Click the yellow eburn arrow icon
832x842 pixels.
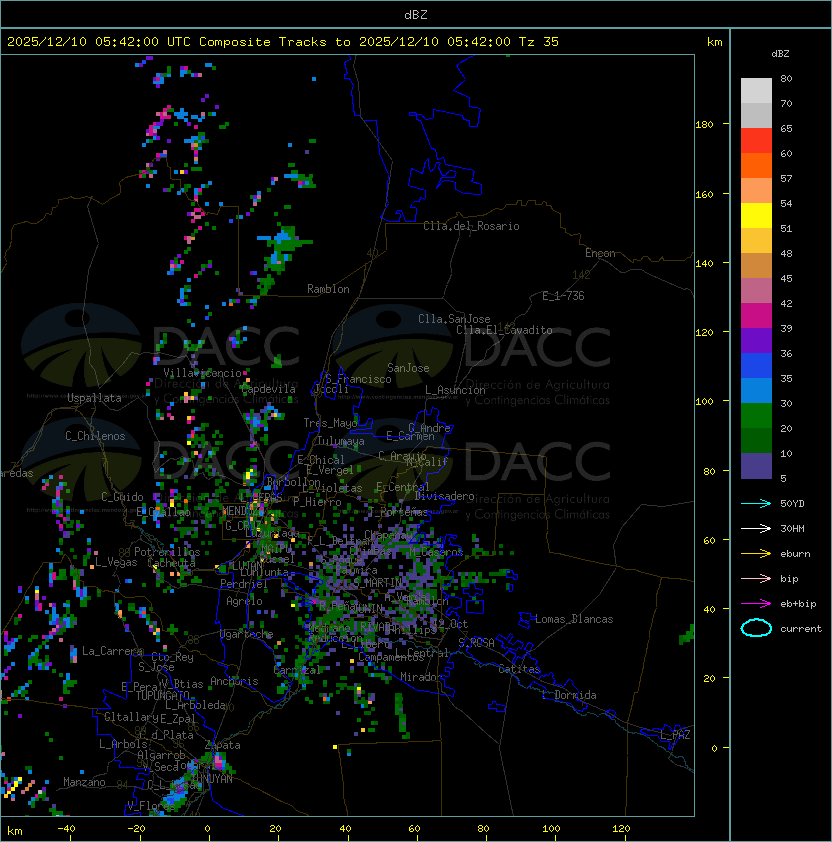coord(756,554)
